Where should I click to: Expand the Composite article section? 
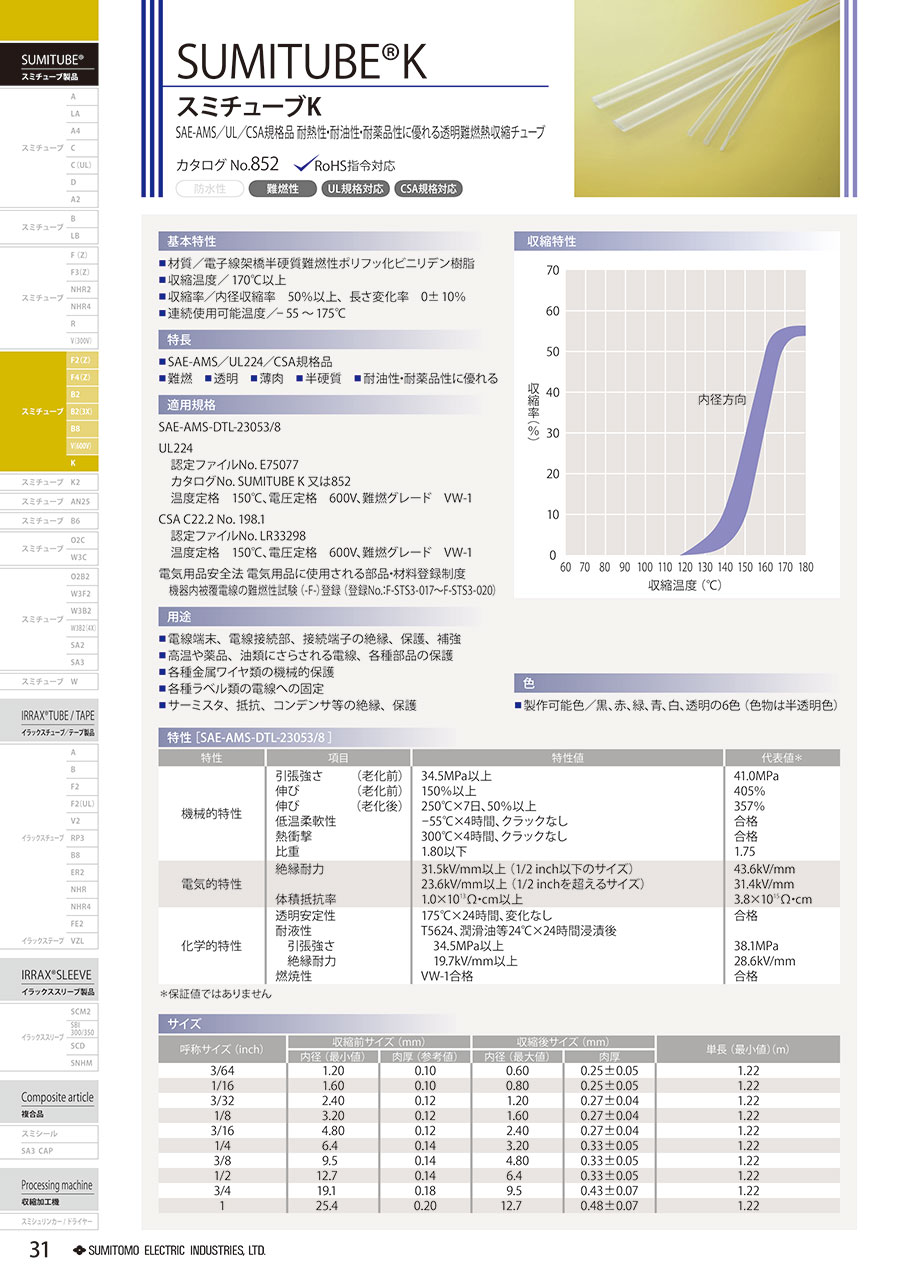click(x=58, y=1103)
